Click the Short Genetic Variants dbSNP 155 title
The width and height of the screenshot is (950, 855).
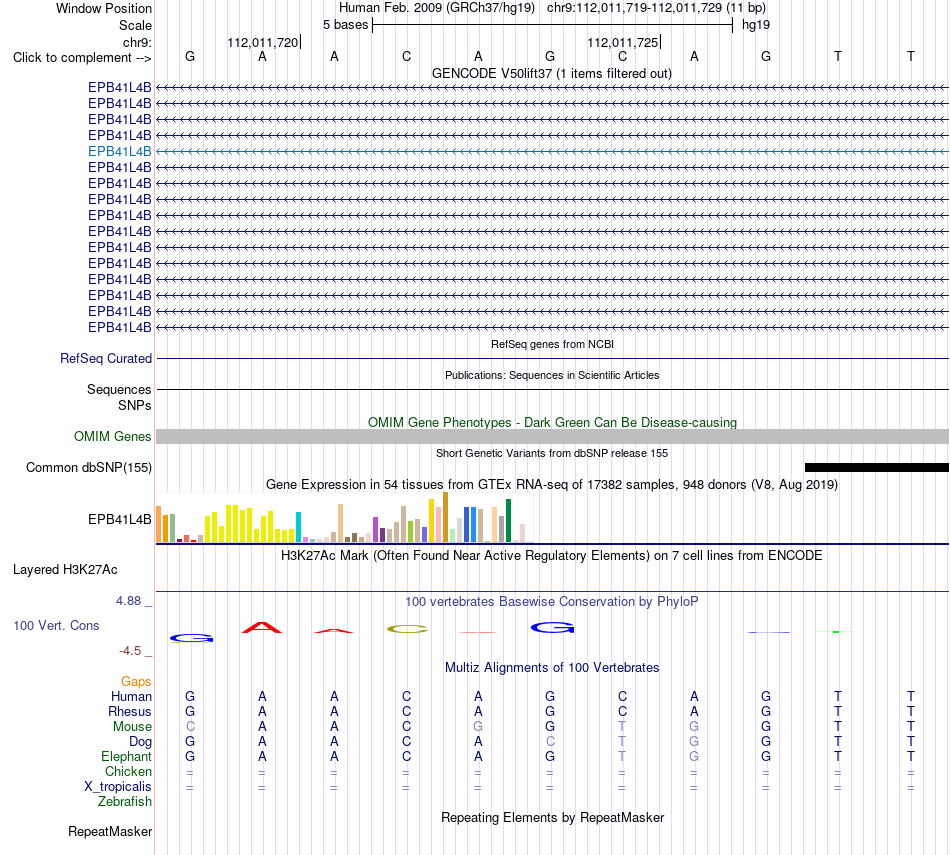[552, 453]
